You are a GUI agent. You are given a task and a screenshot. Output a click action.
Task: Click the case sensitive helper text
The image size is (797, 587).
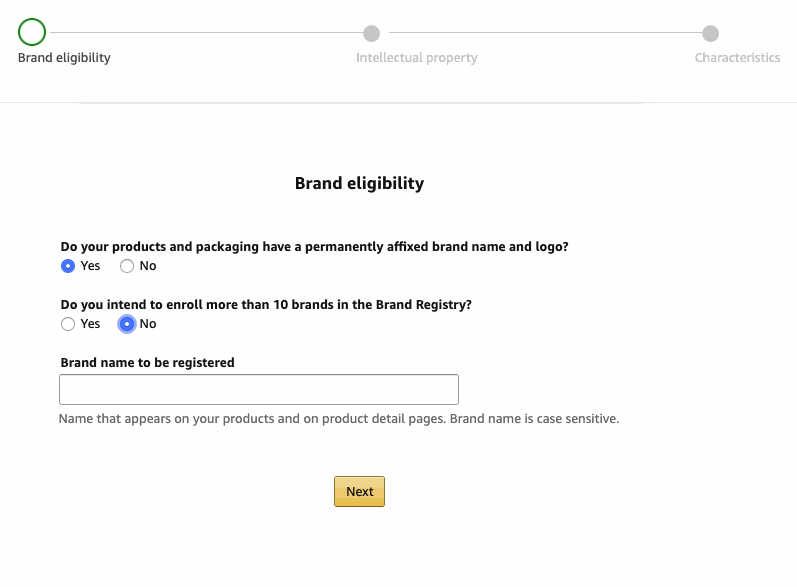pos(339,418)
